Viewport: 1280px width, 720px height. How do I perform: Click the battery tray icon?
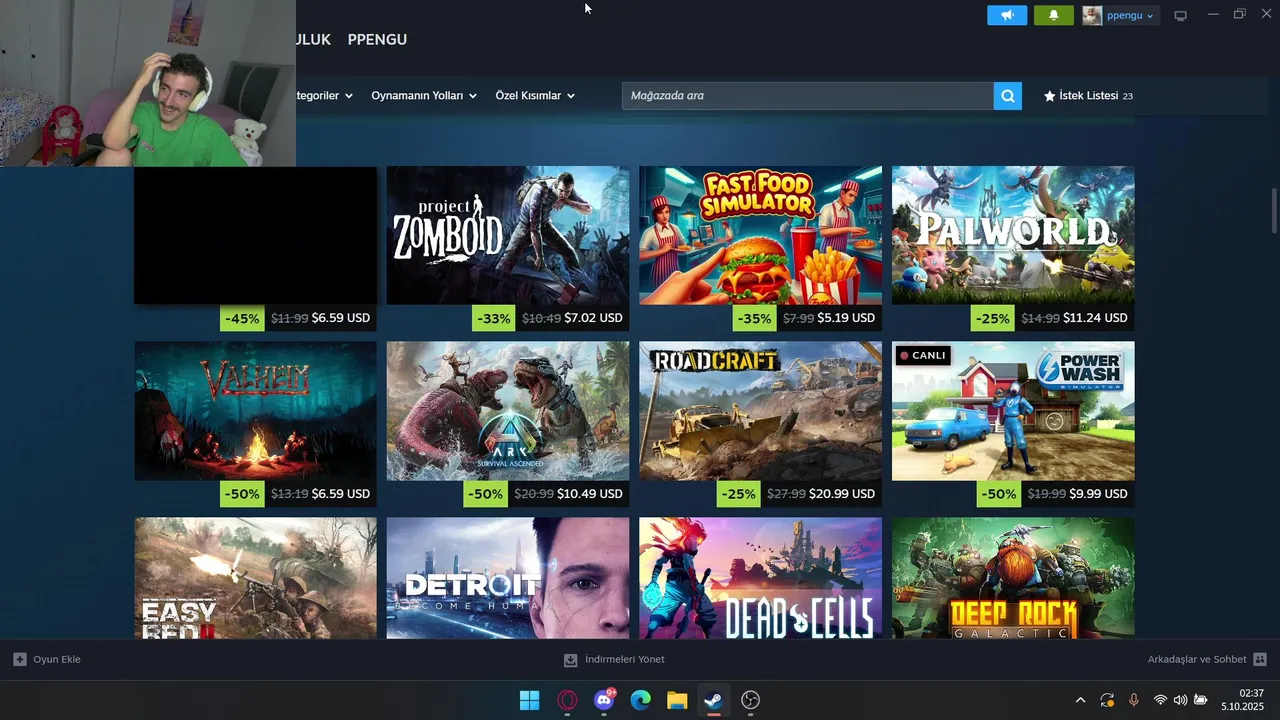(x=1200, y=700)
